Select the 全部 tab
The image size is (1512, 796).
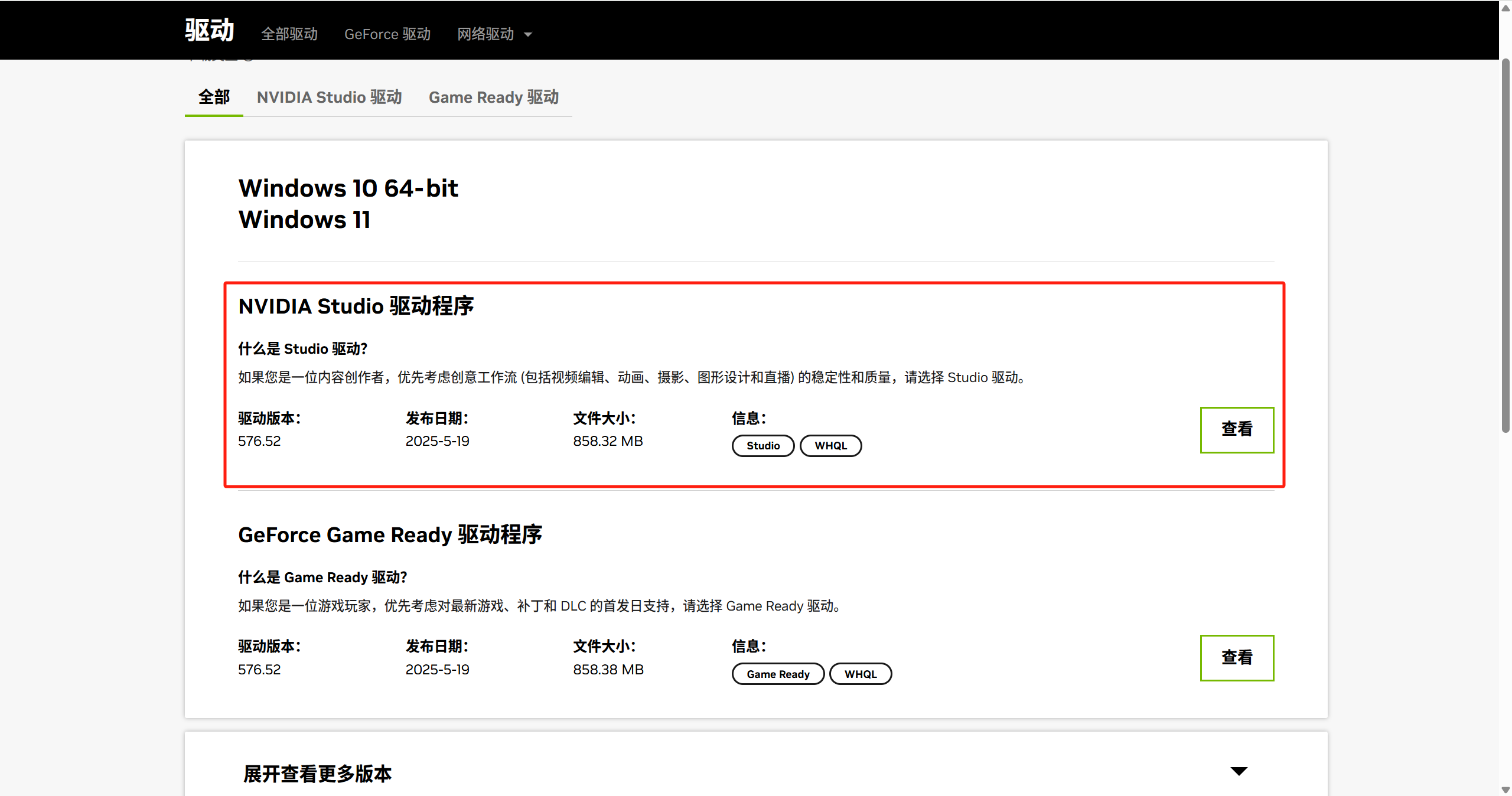coord(214,97)
